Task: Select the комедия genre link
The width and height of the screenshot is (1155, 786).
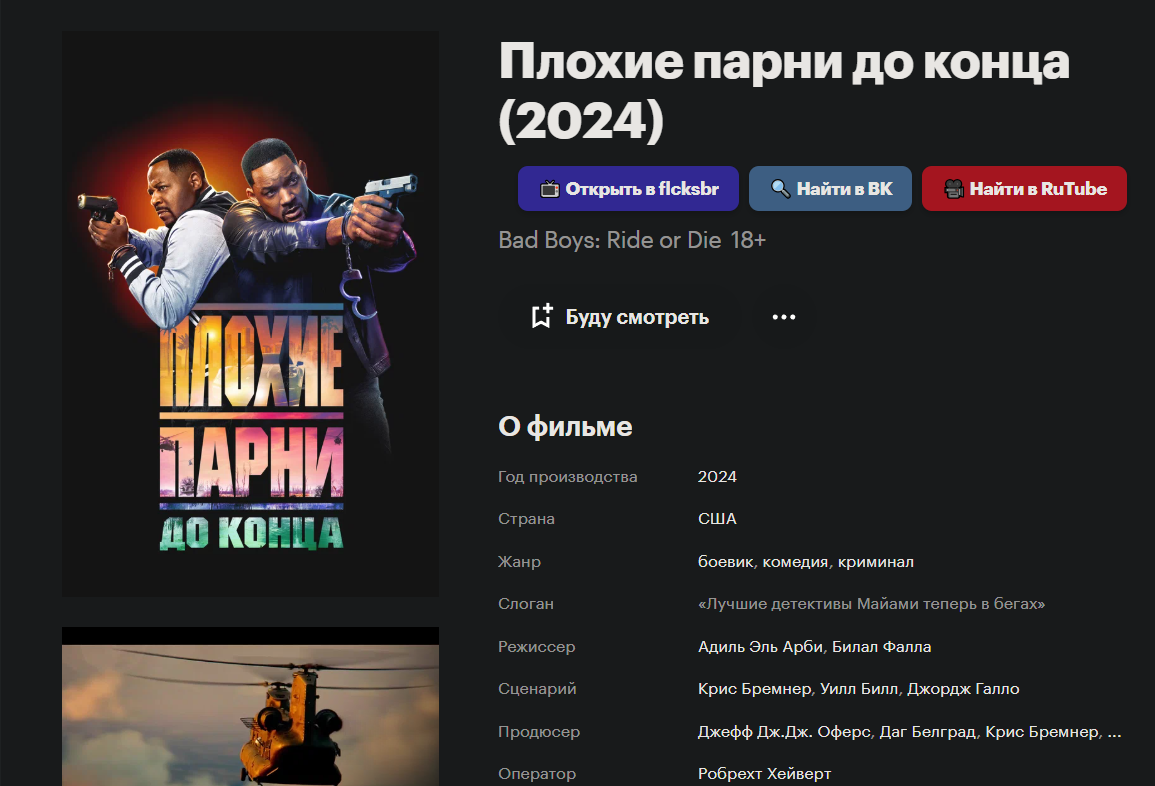Action: coord(796,562)
